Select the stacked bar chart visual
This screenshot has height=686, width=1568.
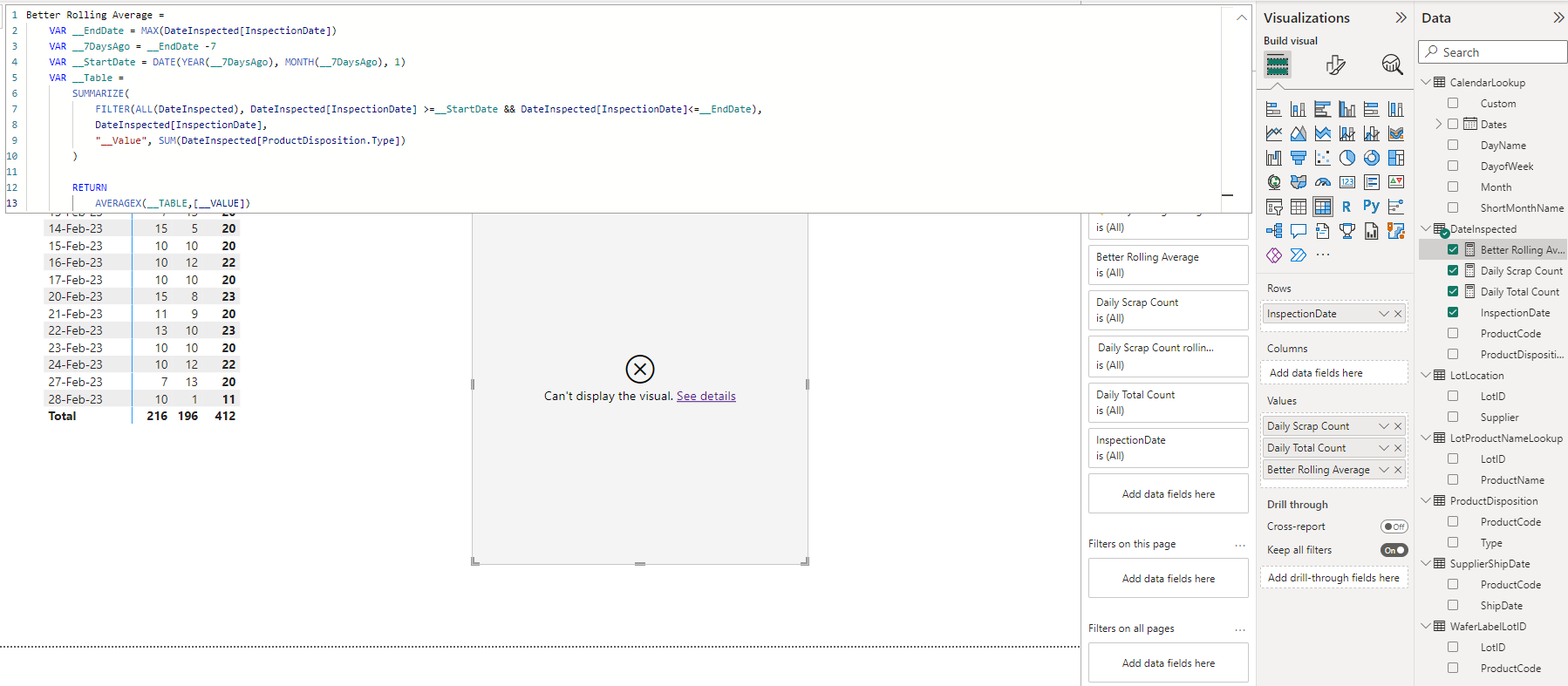1274,109
